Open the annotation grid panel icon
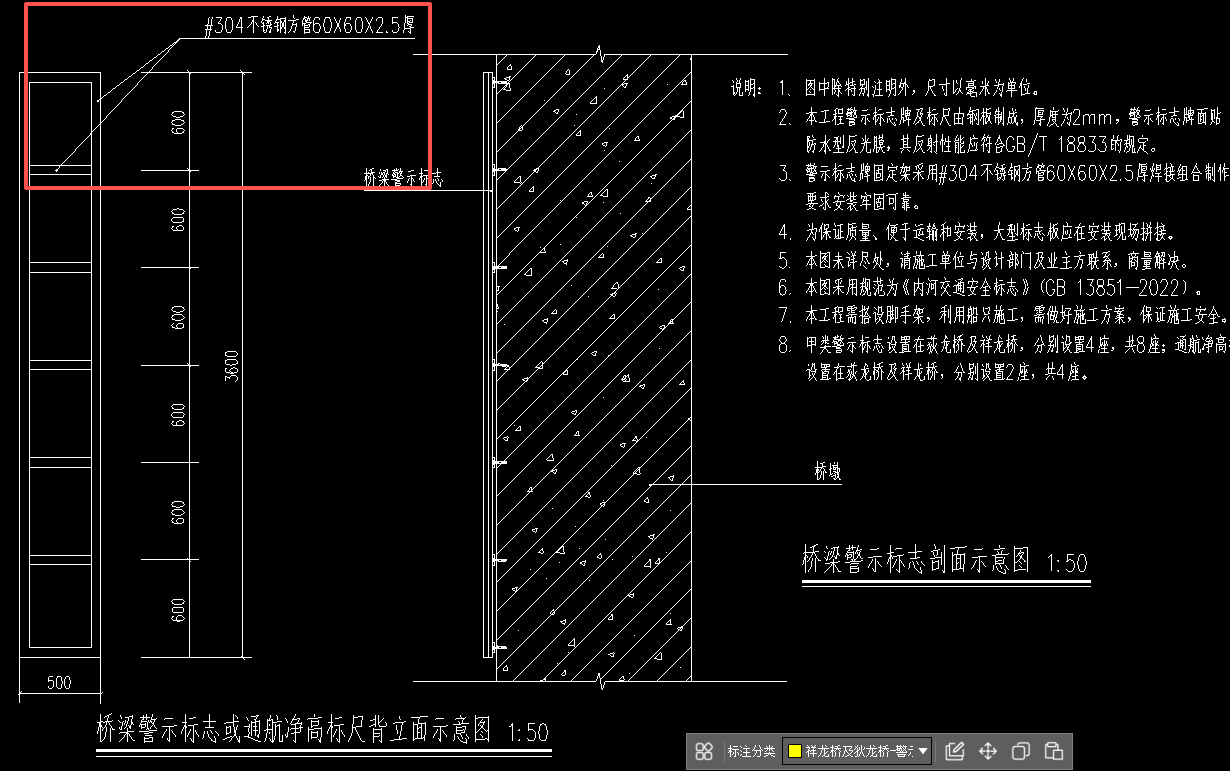Viewport: 1230px width, 771px height. click(x=705, y=750)
